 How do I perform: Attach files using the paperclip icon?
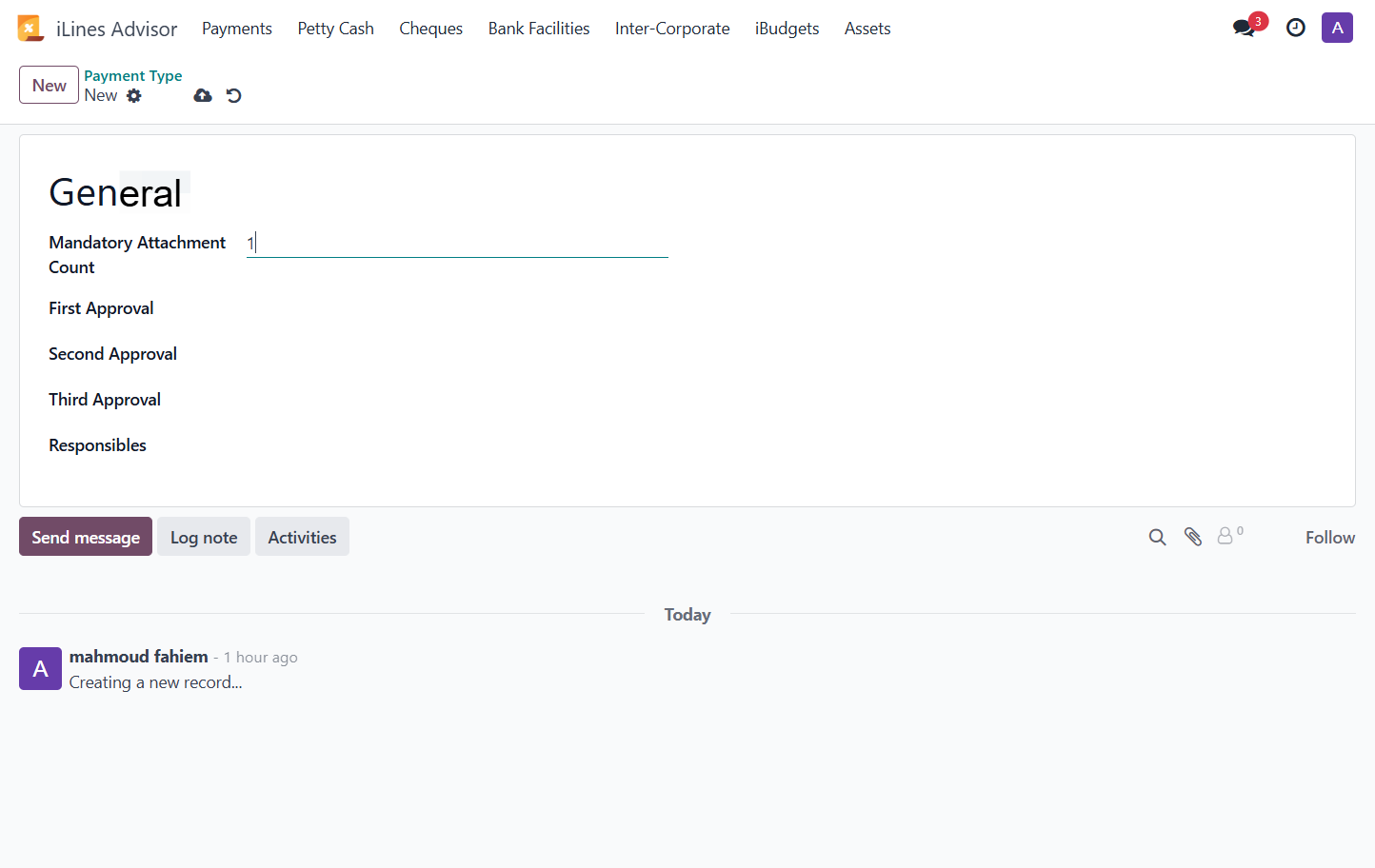[1193, 537]
